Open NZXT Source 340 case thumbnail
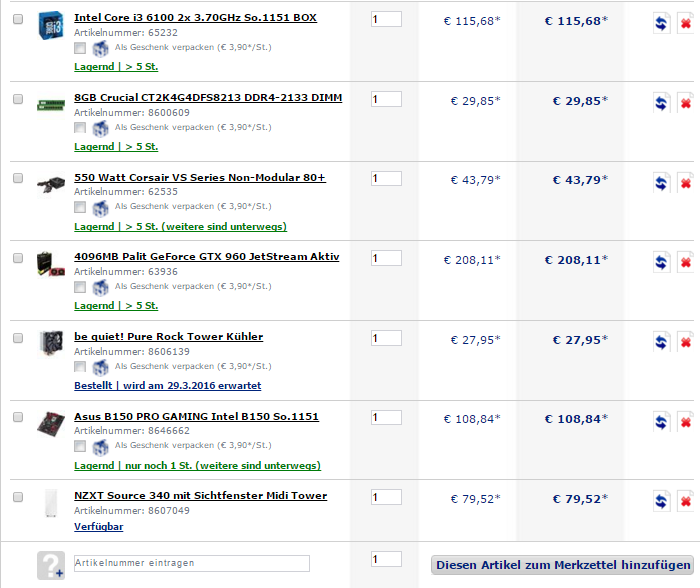This screenshot has width=700, height=588. point(51,503)
